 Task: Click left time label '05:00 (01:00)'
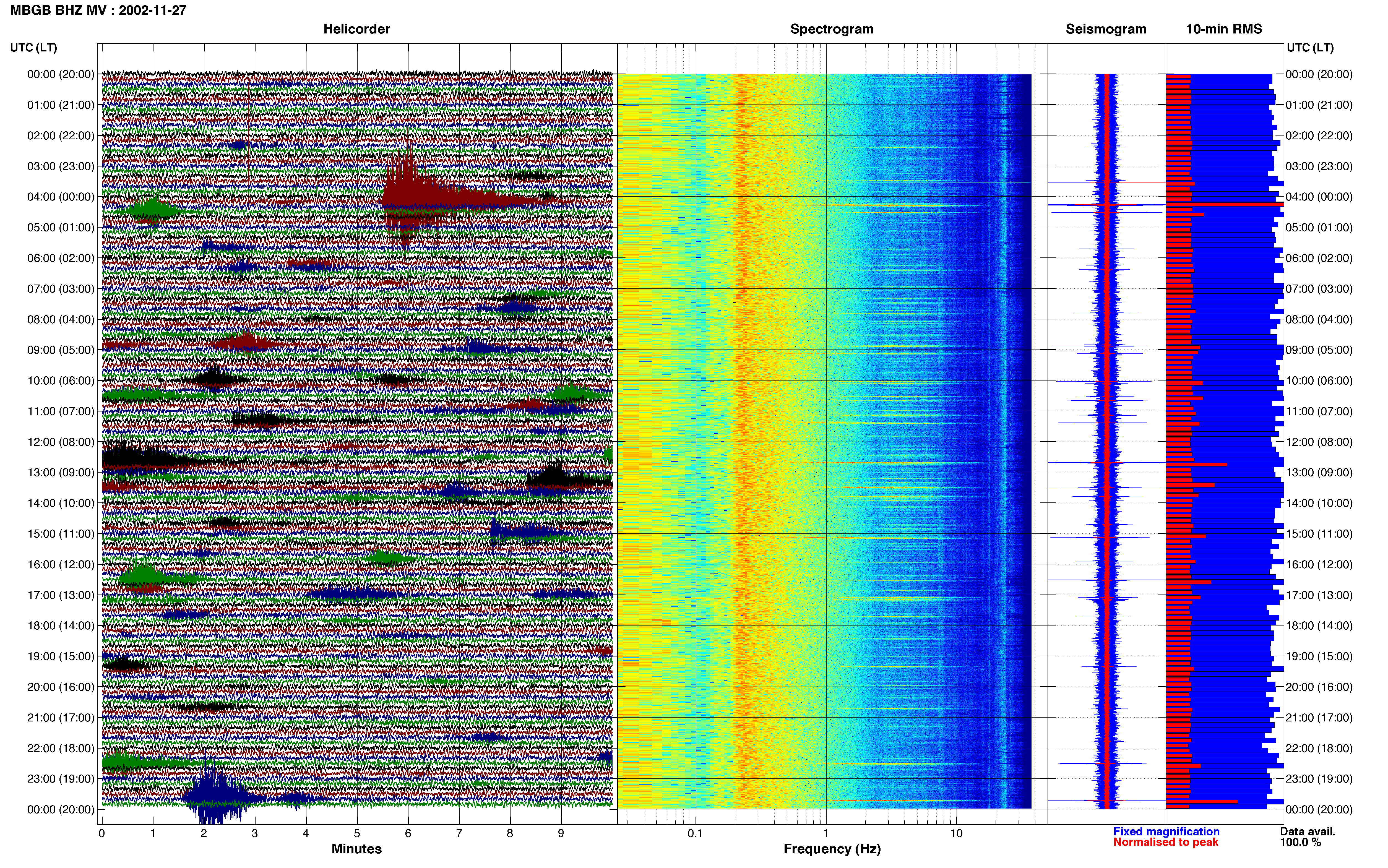click(61, 227)
